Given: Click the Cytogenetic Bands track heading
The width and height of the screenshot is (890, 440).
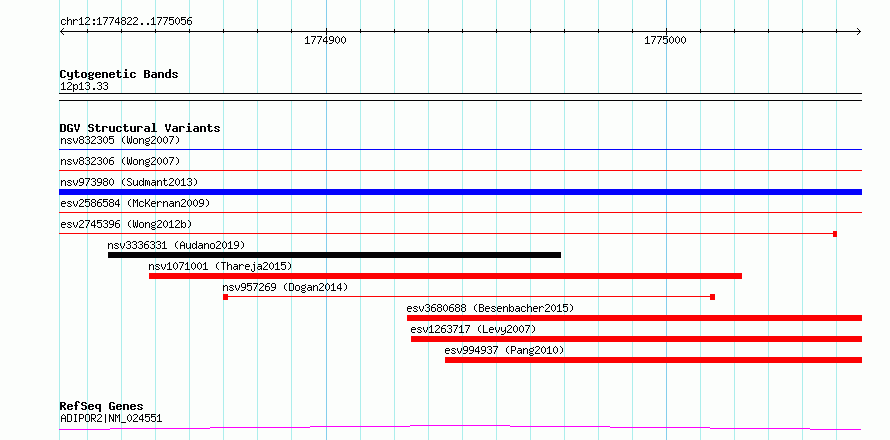Looking at the screenshot, I should [x=119, y=74].
